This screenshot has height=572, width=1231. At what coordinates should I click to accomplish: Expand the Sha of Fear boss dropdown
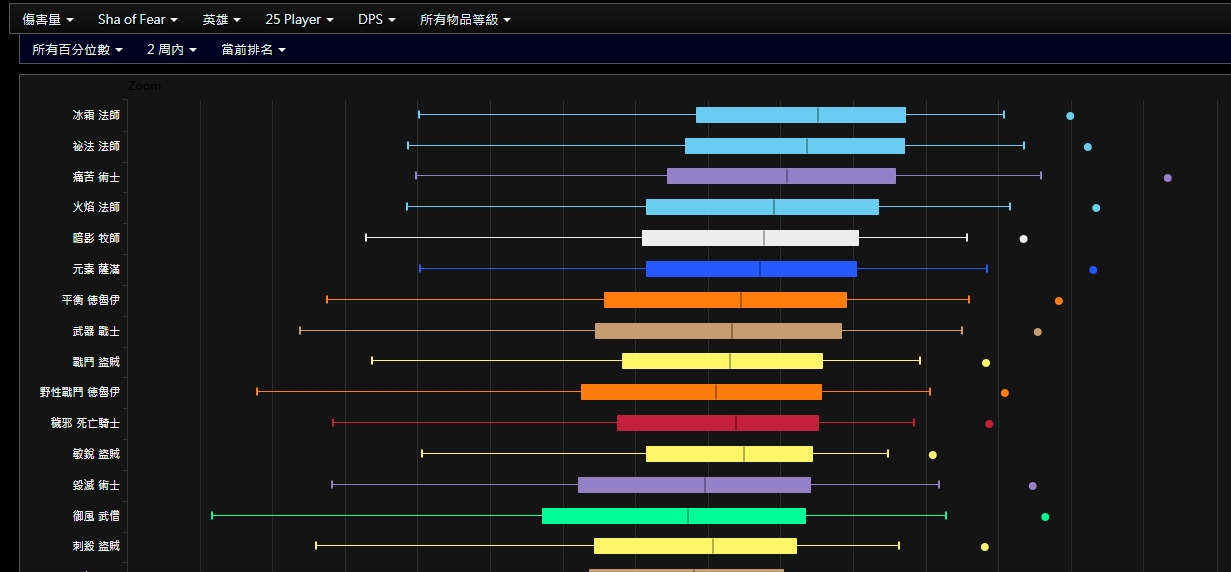coord(137,20)
